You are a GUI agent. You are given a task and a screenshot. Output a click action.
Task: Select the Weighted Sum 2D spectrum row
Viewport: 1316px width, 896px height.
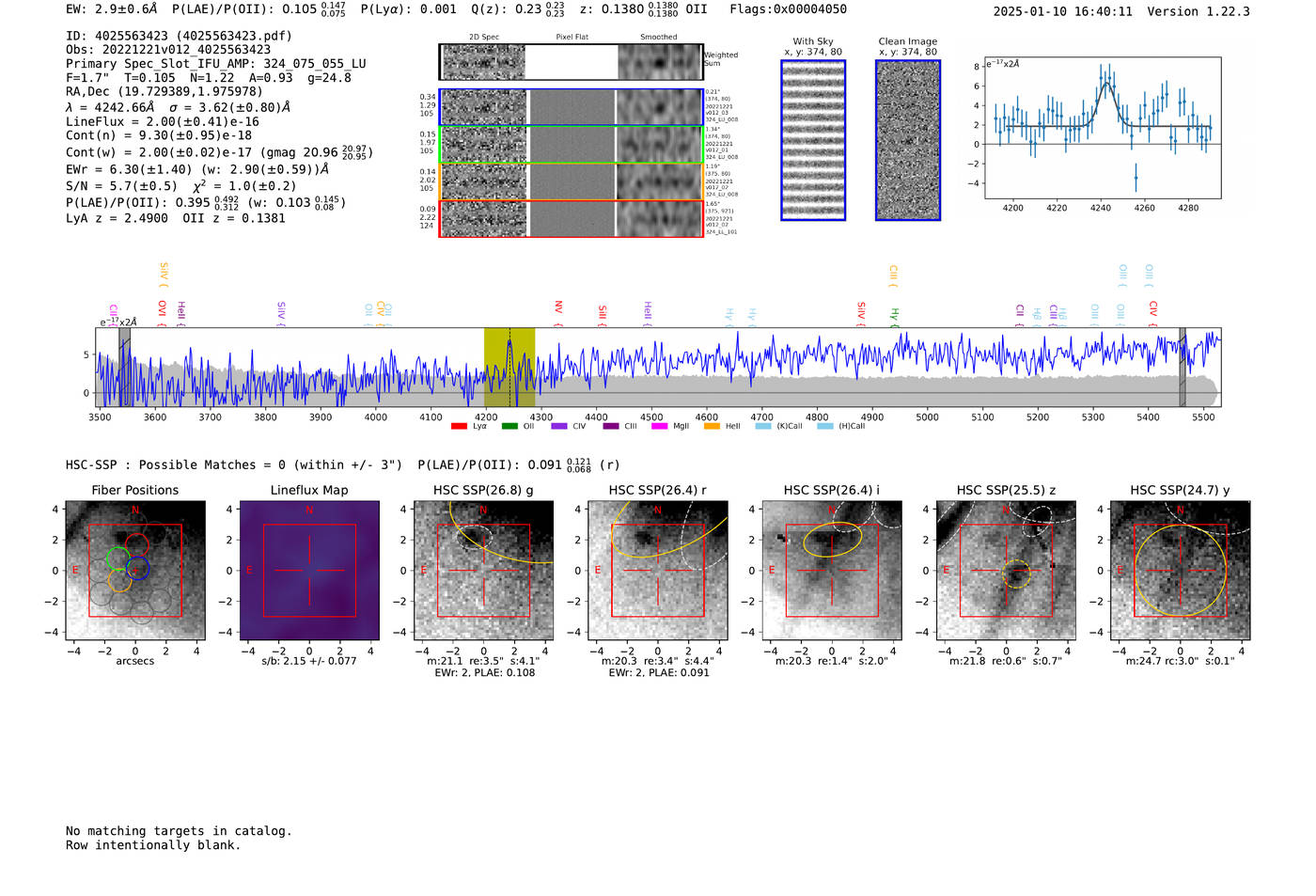571,62
